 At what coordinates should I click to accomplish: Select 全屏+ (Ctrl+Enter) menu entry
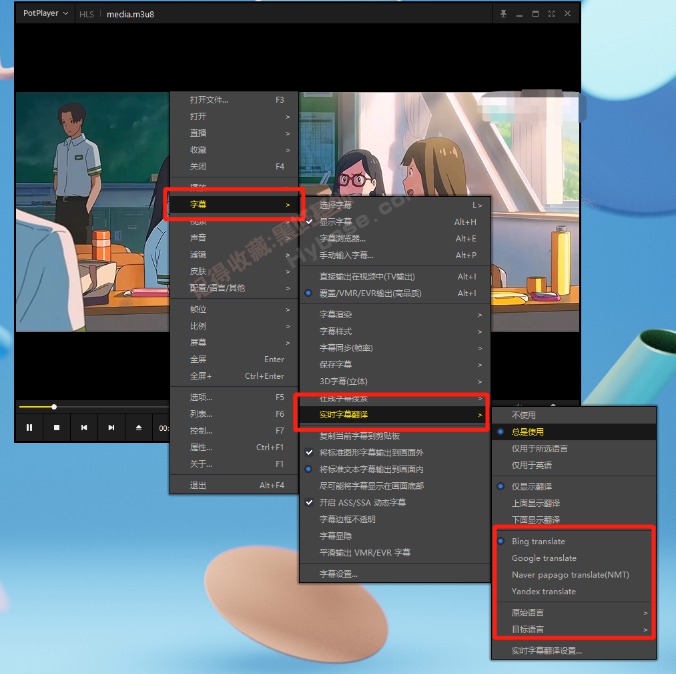(234, 376)
